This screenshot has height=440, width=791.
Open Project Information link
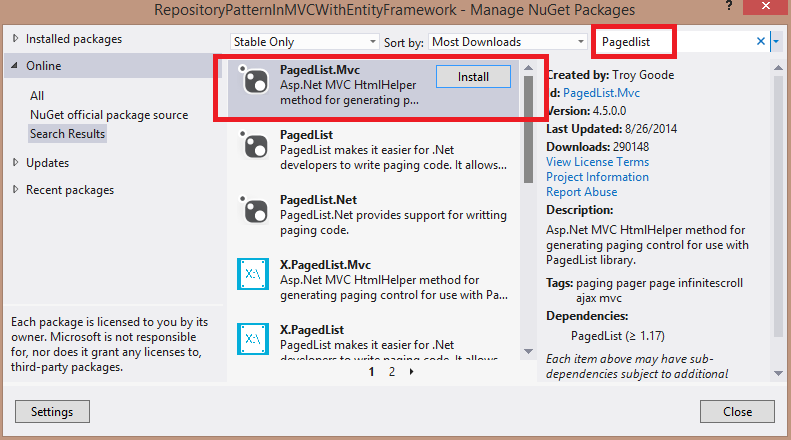click(x=597, y=177)
